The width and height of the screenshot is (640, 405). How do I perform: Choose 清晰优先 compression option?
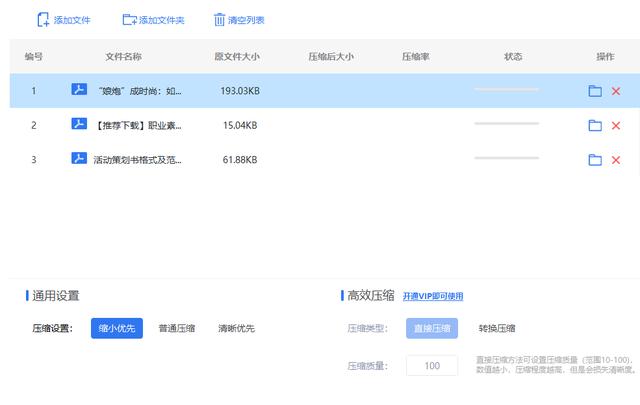point(236,328)
